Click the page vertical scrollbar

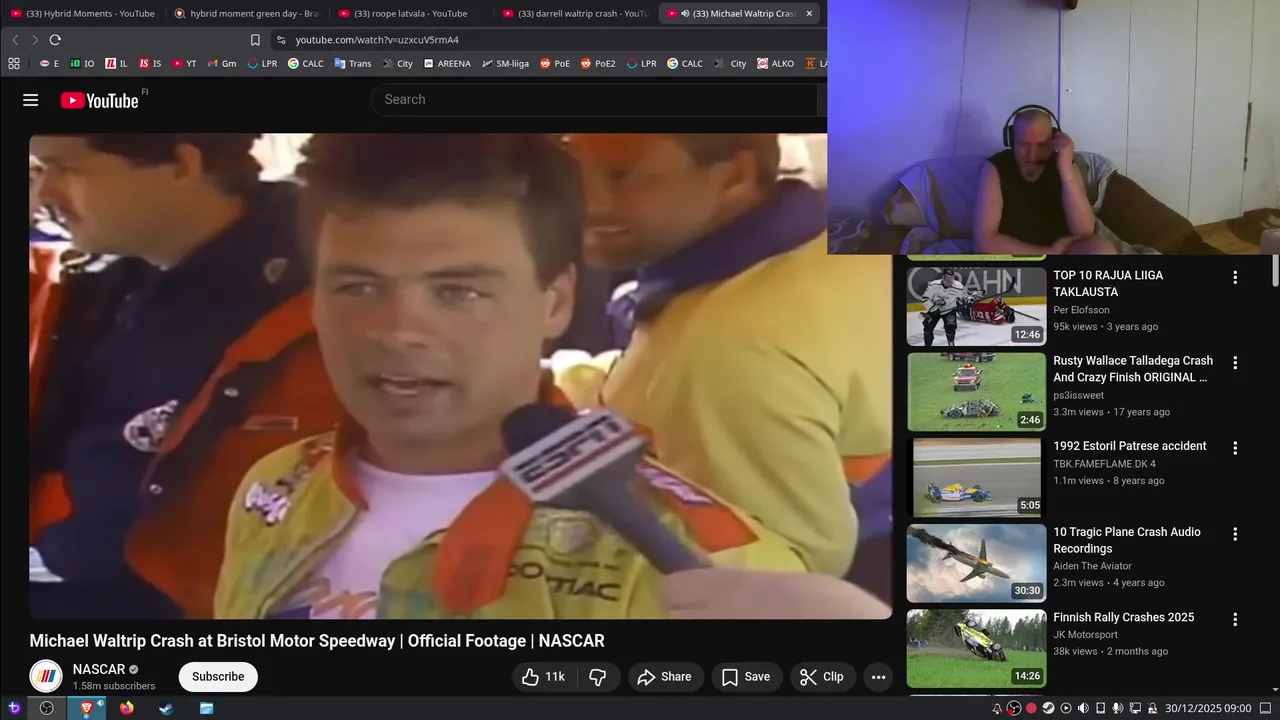click(x=1275, y=270)
